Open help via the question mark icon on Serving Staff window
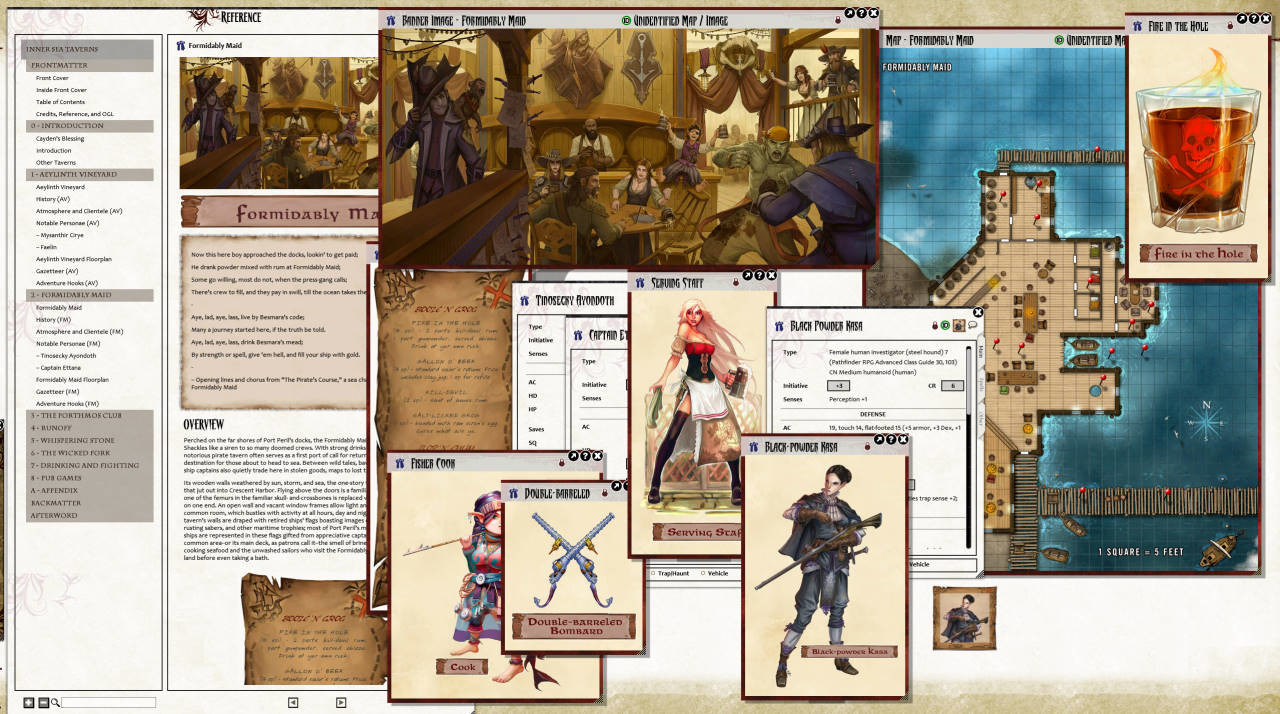The width and height of the screenshot is (1280, 714). 759,275
